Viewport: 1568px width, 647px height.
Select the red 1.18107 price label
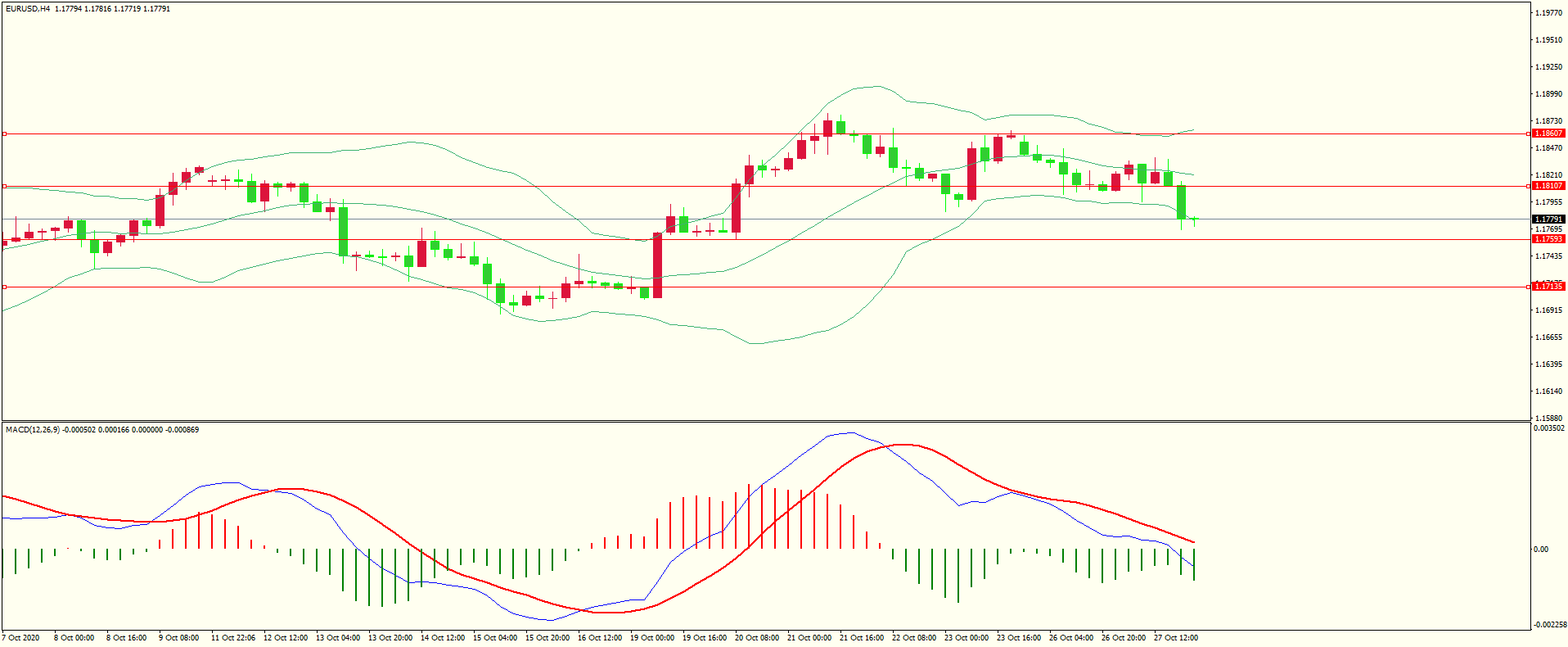[1548, 186]
